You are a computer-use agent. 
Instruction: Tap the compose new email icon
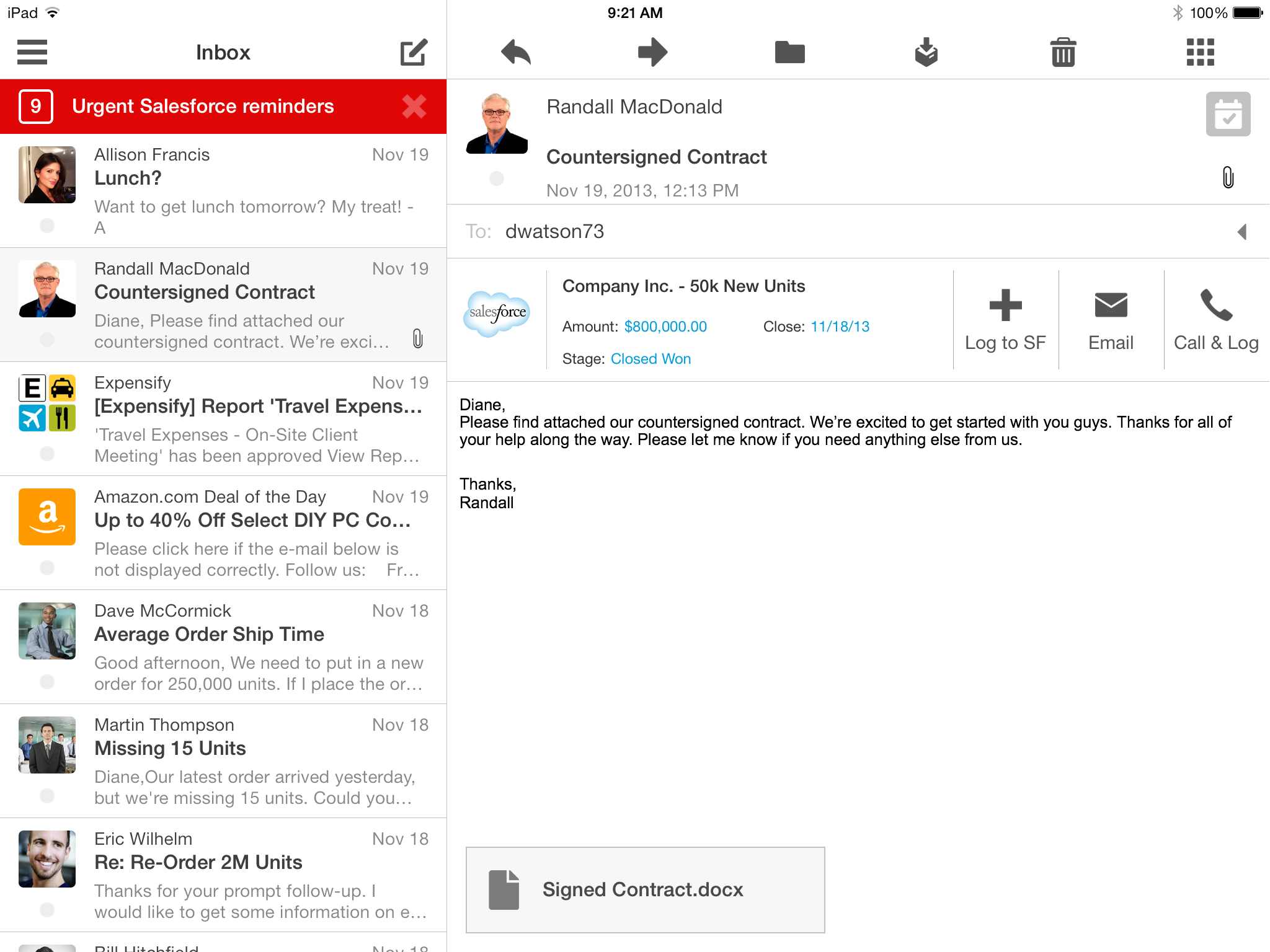pos(414,52)
